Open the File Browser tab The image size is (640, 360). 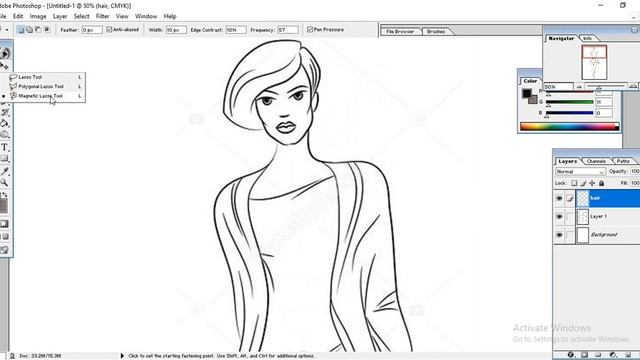(x=400, y=31)
